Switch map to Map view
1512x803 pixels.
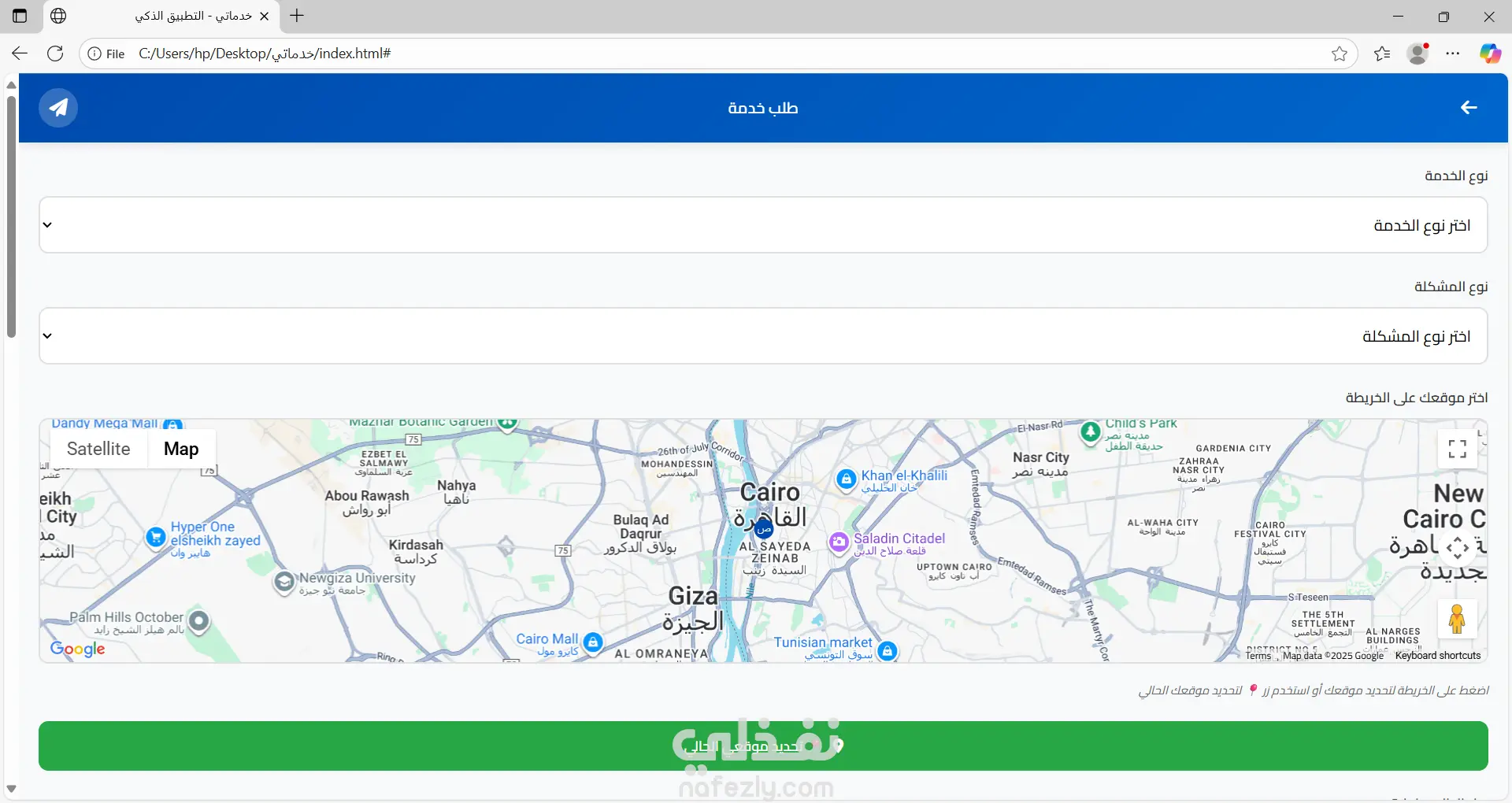pyautogui.click(x=181, y=449)
